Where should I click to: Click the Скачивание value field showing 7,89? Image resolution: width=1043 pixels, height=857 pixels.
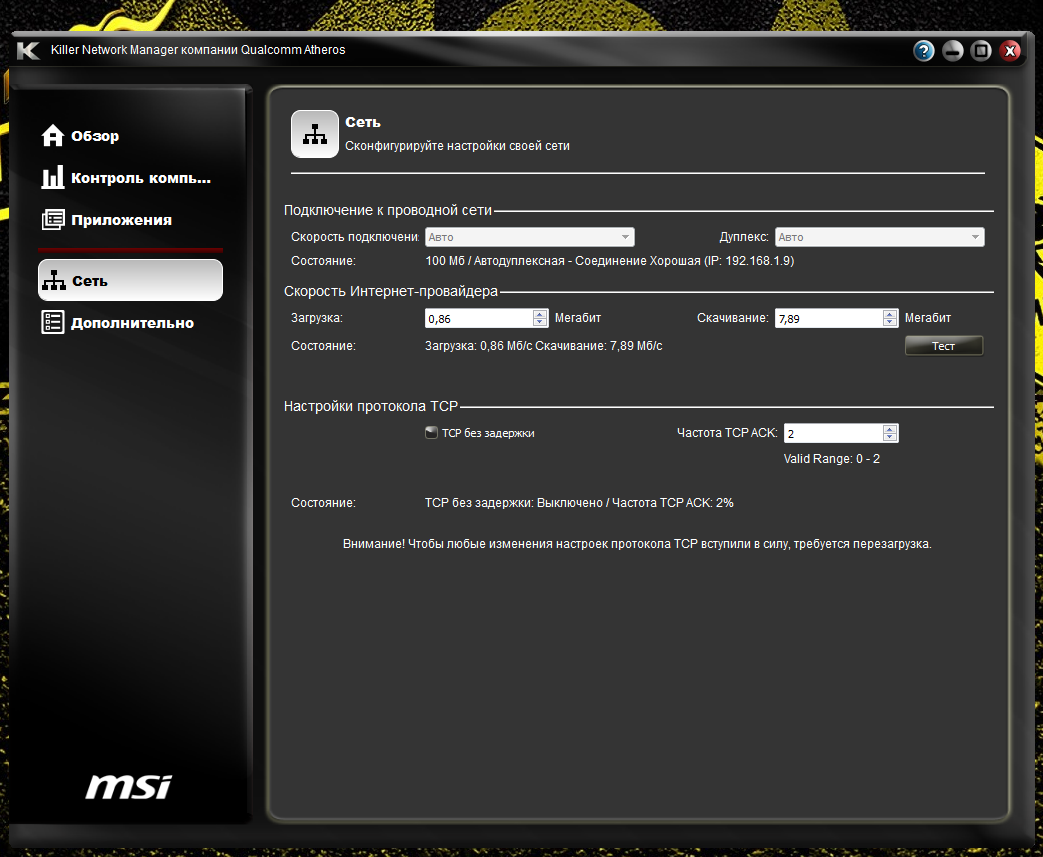tap(828, 318)
